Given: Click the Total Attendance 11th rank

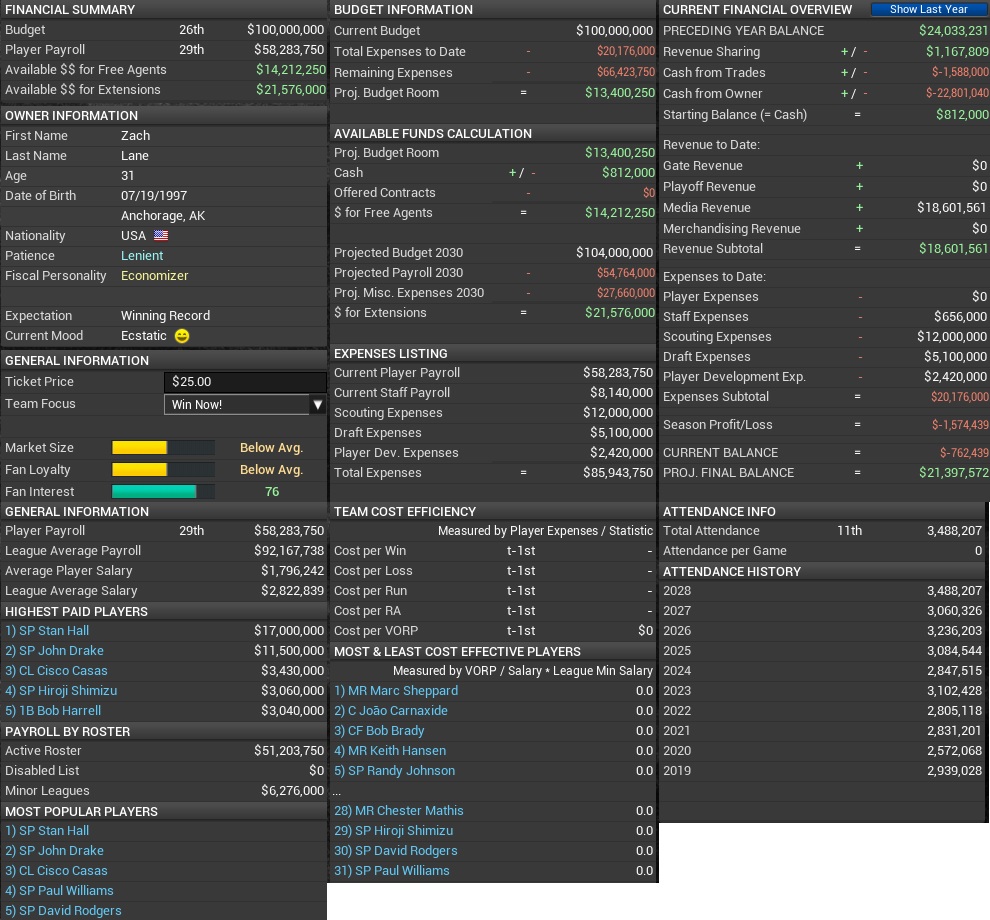Looking at the screenshot, I should (x=849, y=531).
